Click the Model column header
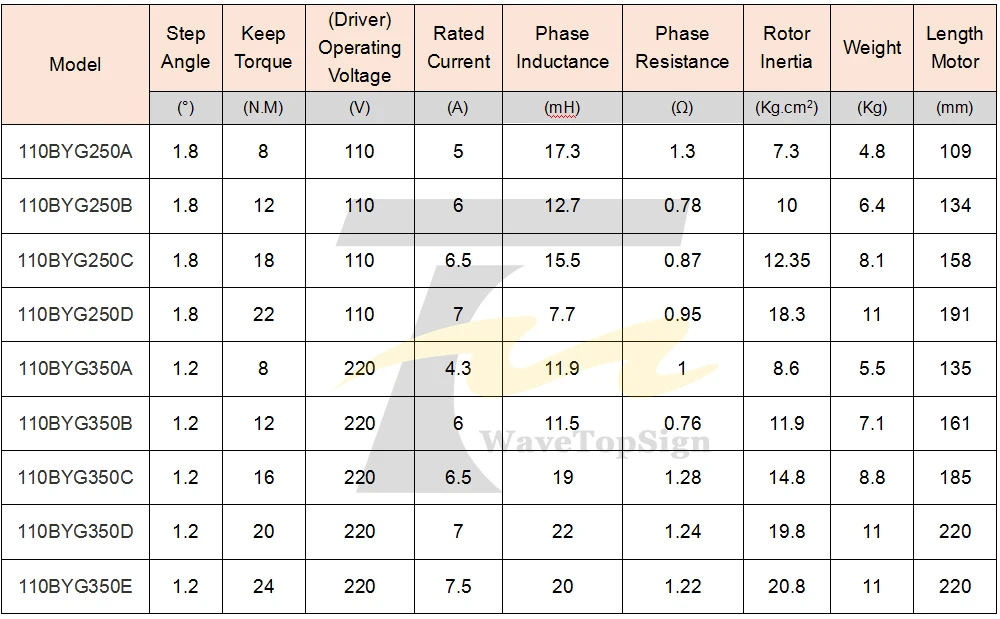This screenshot has height=619, width=1000. pos(75,64)
